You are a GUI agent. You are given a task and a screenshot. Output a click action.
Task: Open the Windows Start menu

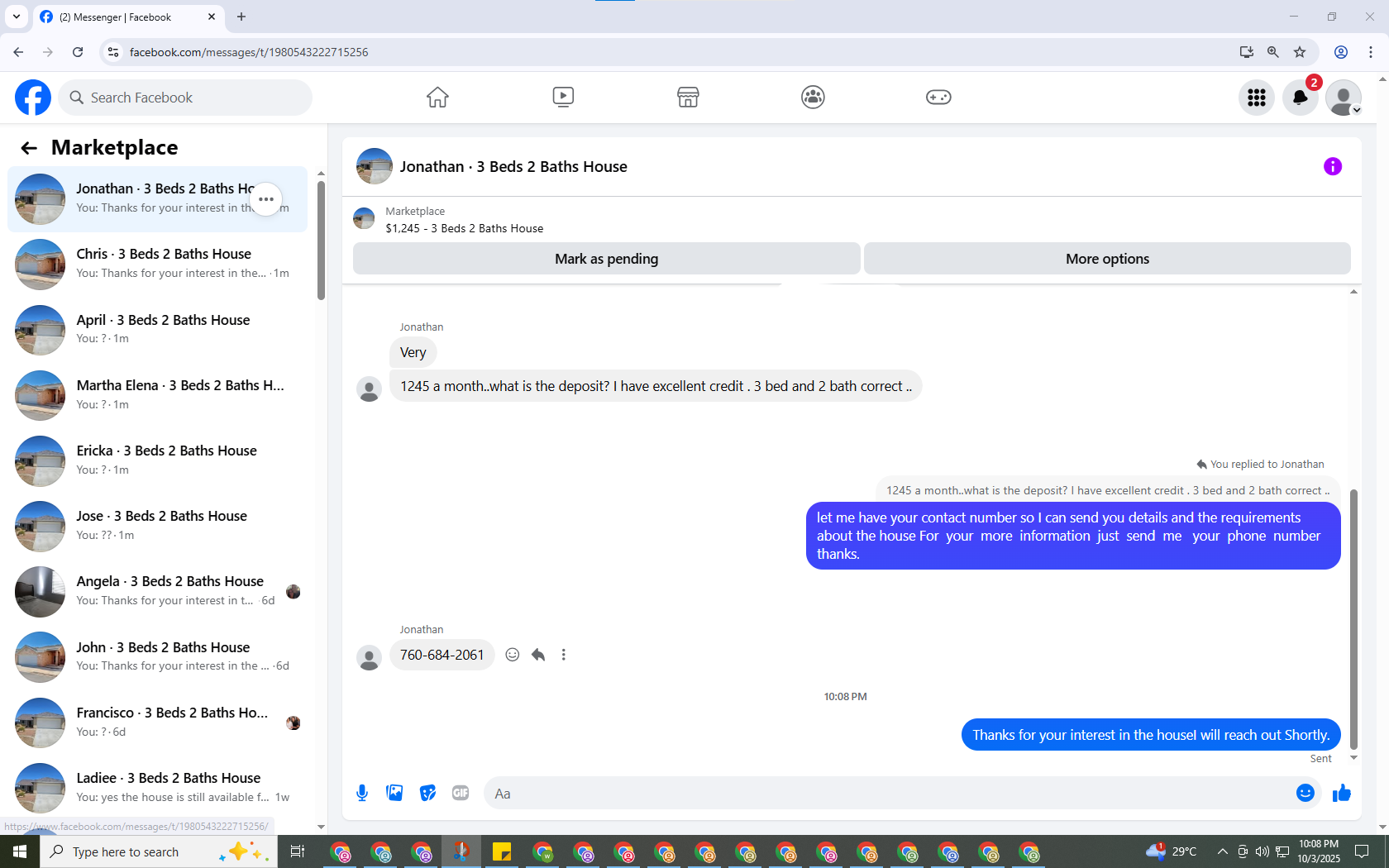tap(20, 851)
